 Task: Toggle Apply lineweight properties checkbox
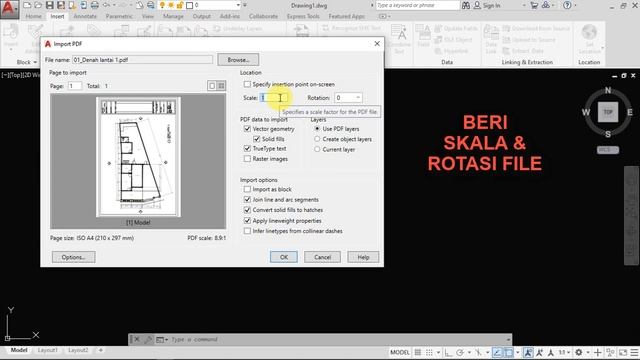247,220
